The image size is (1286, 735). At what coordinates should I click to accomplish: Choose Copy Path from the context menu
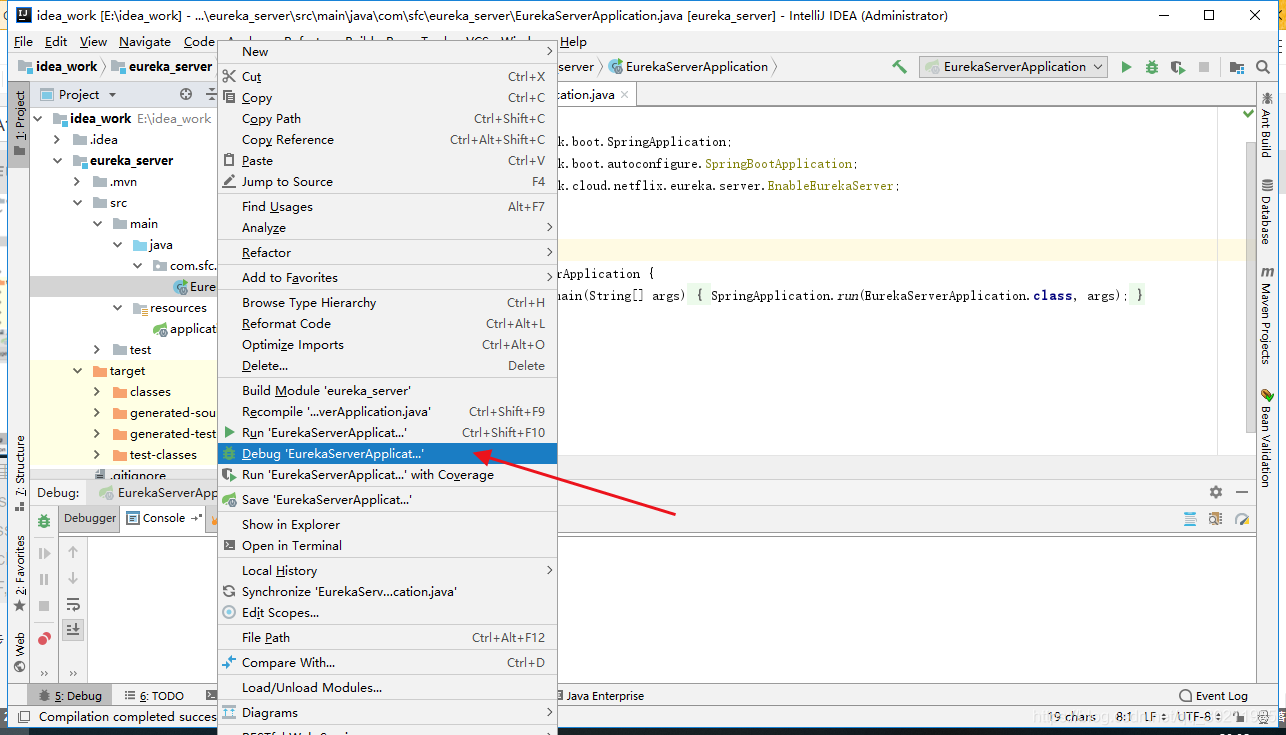pyautogui.click(x=387, y=118)
